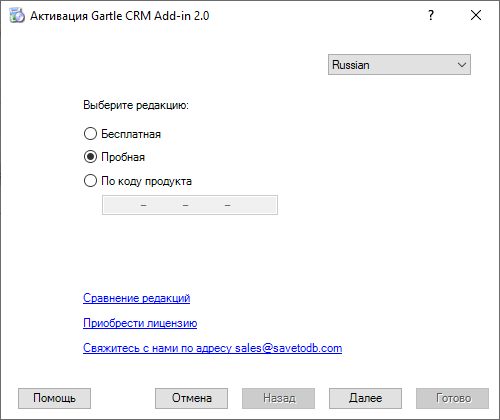Click the Выберите редакцию label

tap(136, 105)
